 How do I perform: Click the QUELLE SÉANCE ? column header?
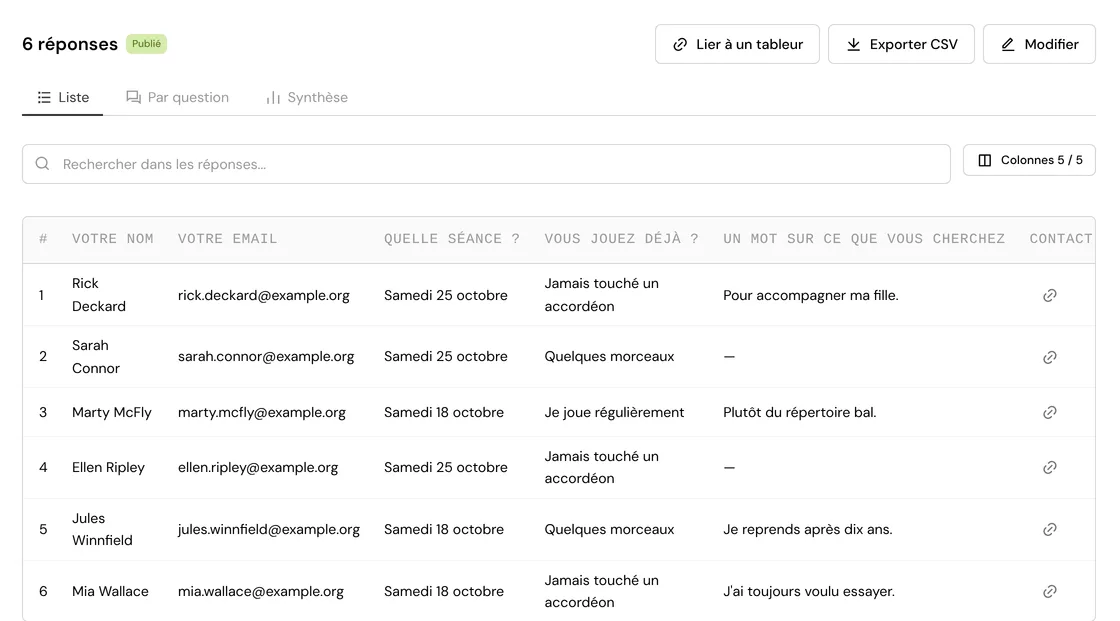click(452, 239)
